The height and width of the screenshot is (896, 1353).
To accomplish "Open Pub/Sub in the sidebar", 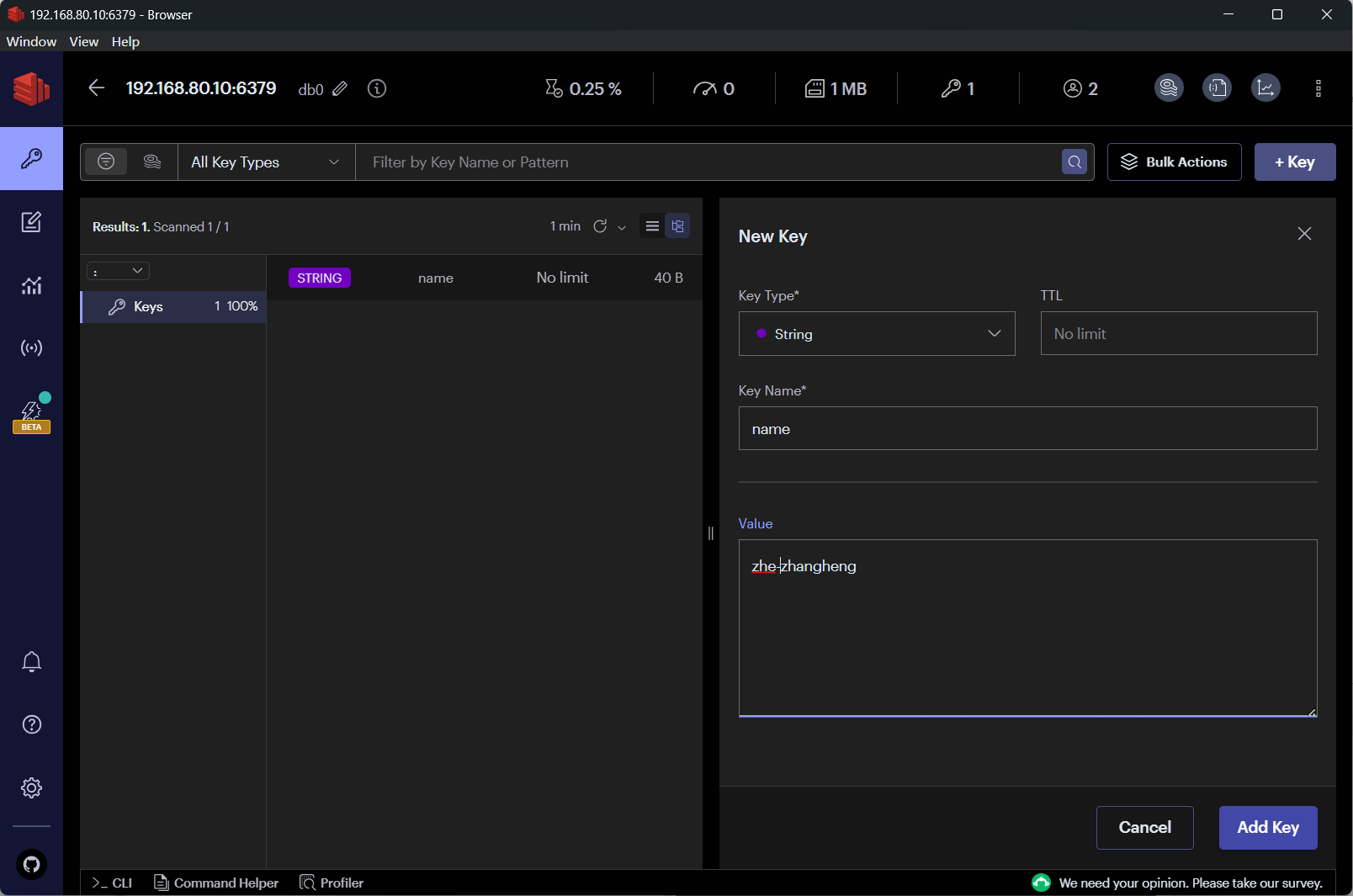I will click(31, 348).
